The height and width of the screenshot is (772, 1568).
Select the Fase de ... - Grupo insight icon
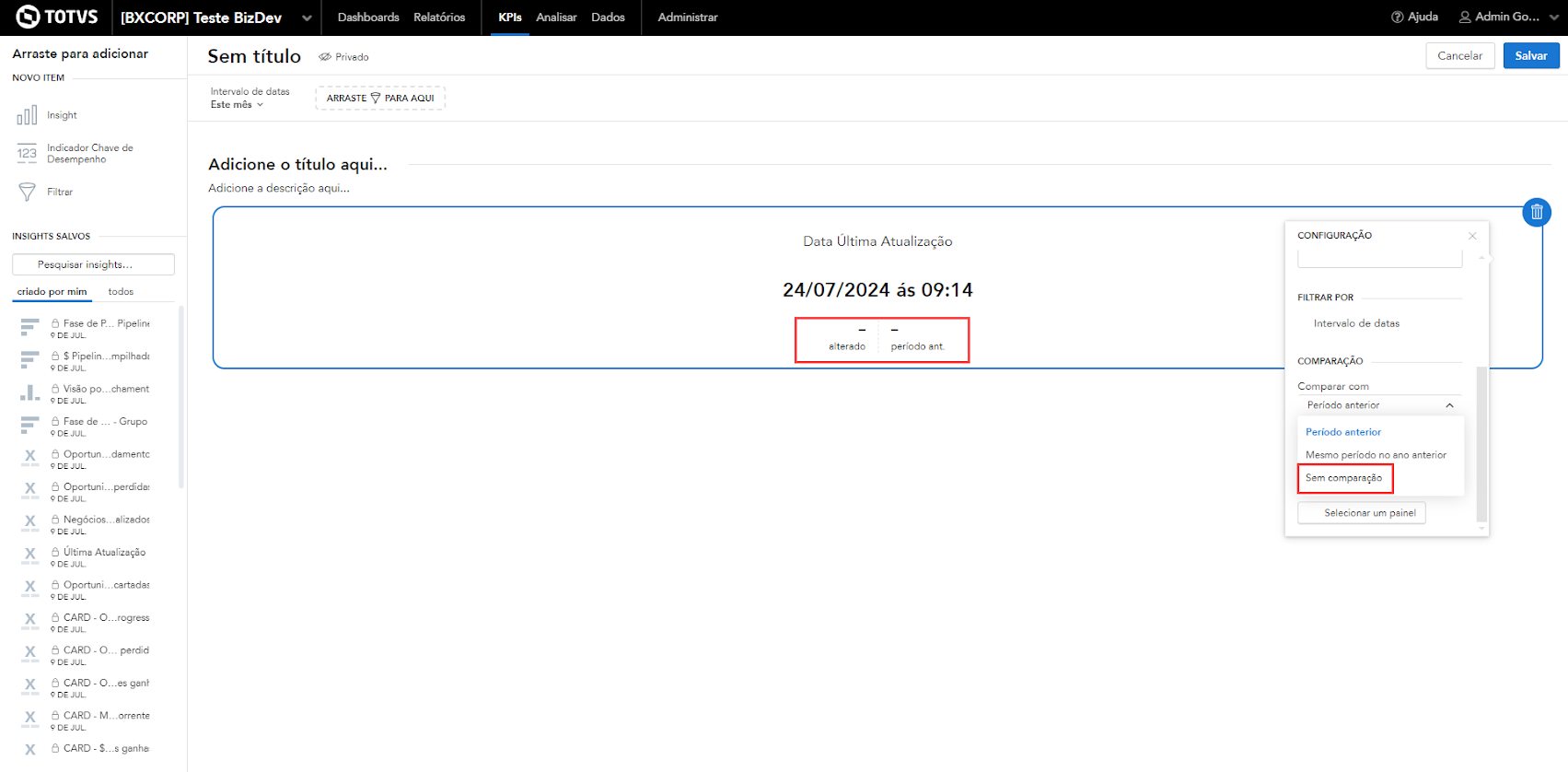pos(29,426)
